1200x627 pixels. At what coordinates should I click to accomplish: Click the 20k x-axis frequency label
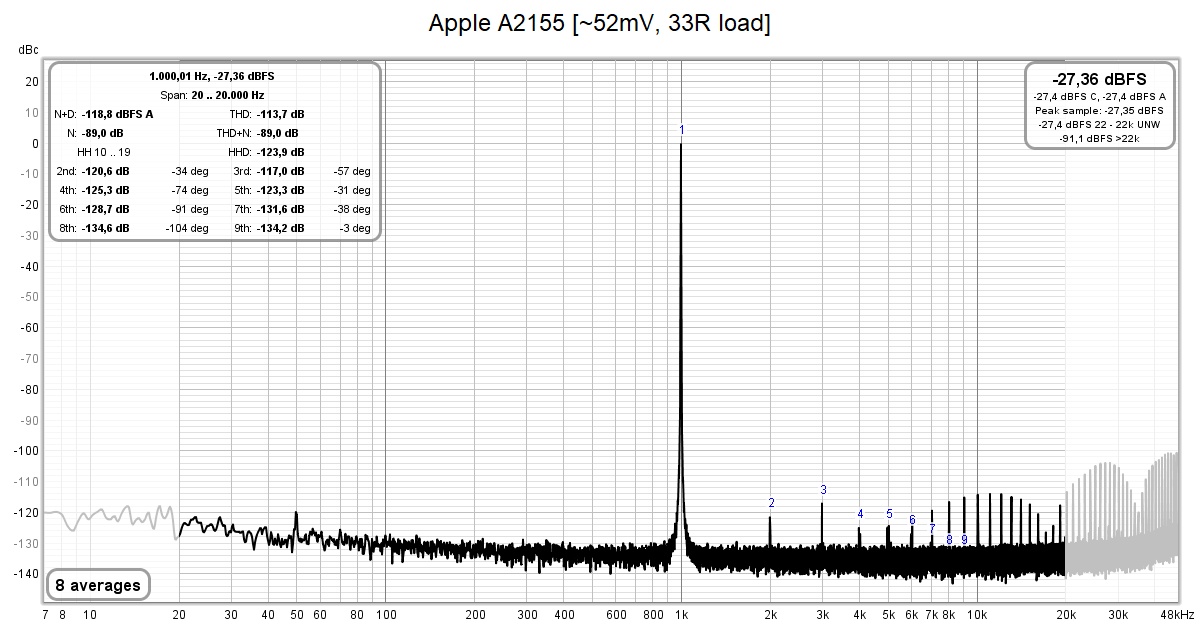click(x=1066, y=615)
